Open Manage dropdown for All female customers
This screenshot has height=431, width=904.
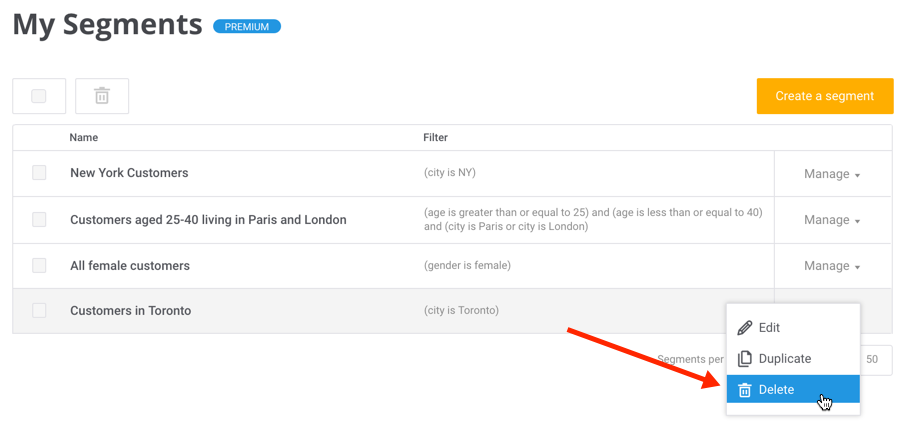[832, 266]
